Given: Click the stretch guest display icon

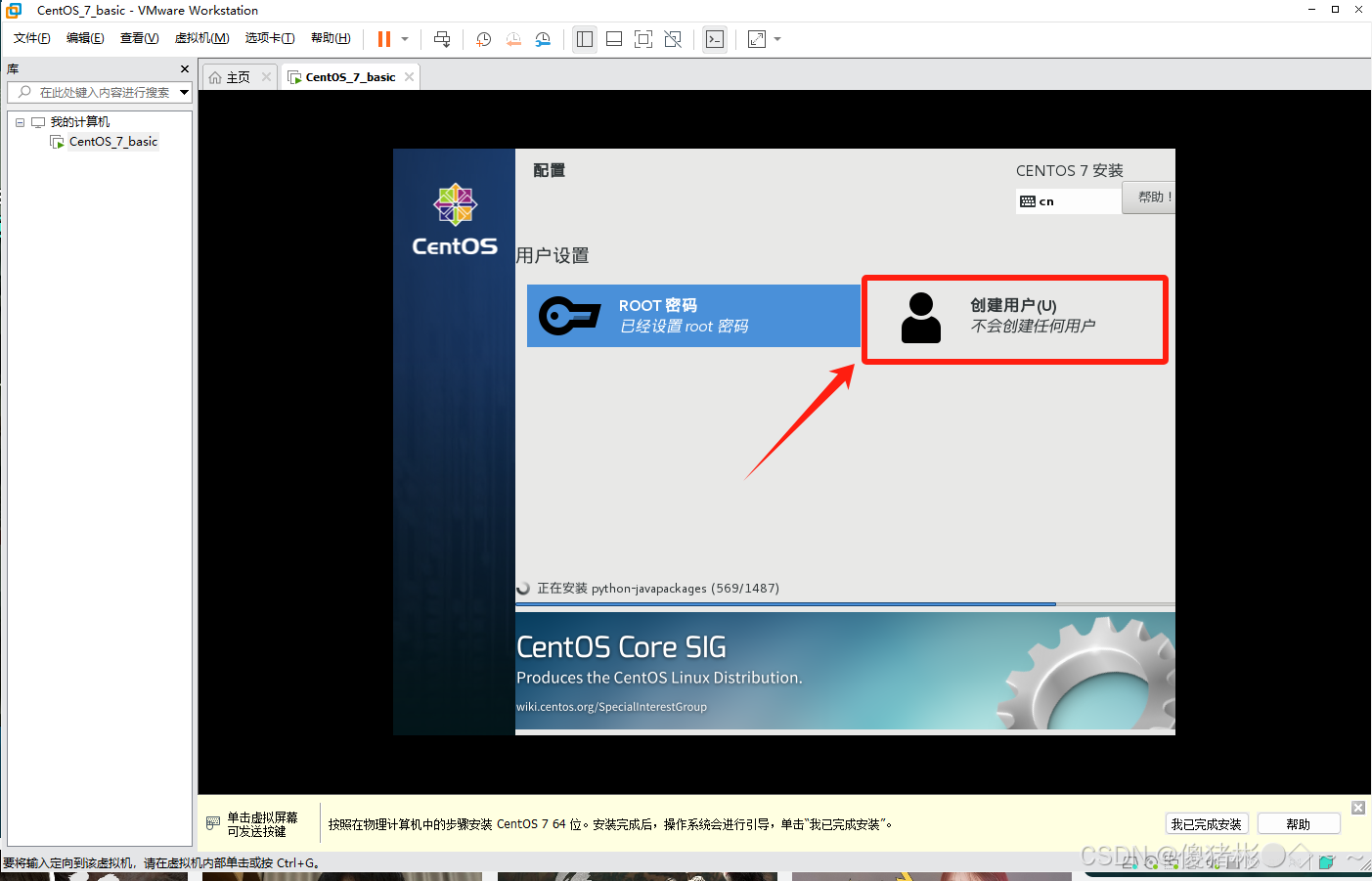Looking at the screenshot, I should (757, 39).
